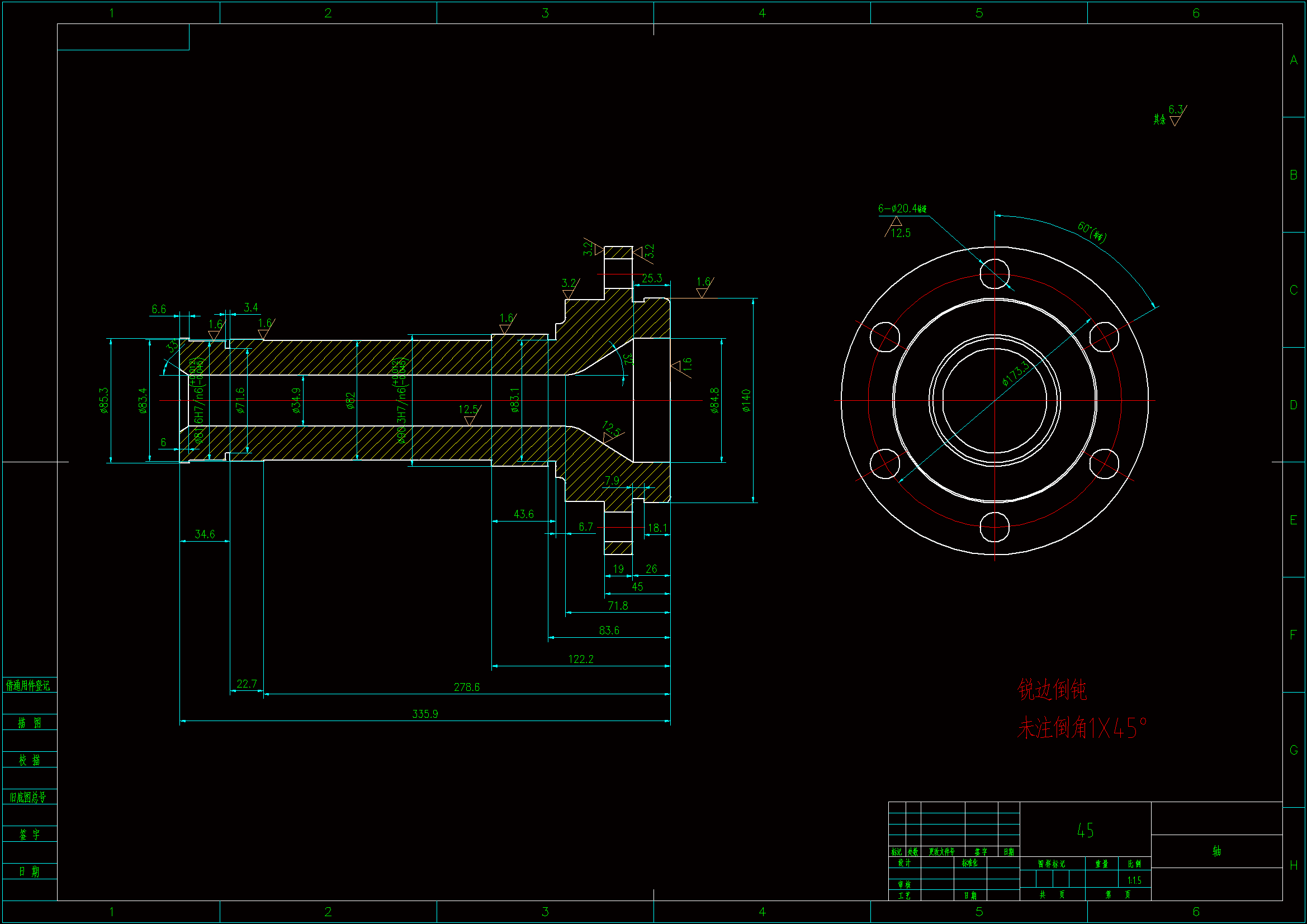The height and width of the screenshot is (924, 1307).
Task: Select the ø140 flange diameter dimension
Action: tap(746, 400)
